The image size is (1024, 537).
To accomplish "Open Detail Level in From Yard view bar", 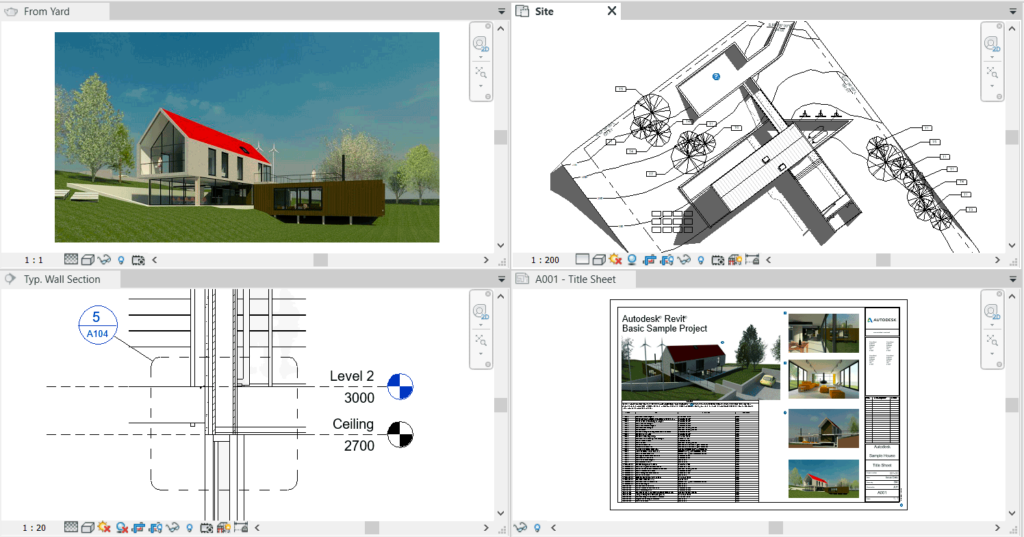I will click(x=71, y=260).
